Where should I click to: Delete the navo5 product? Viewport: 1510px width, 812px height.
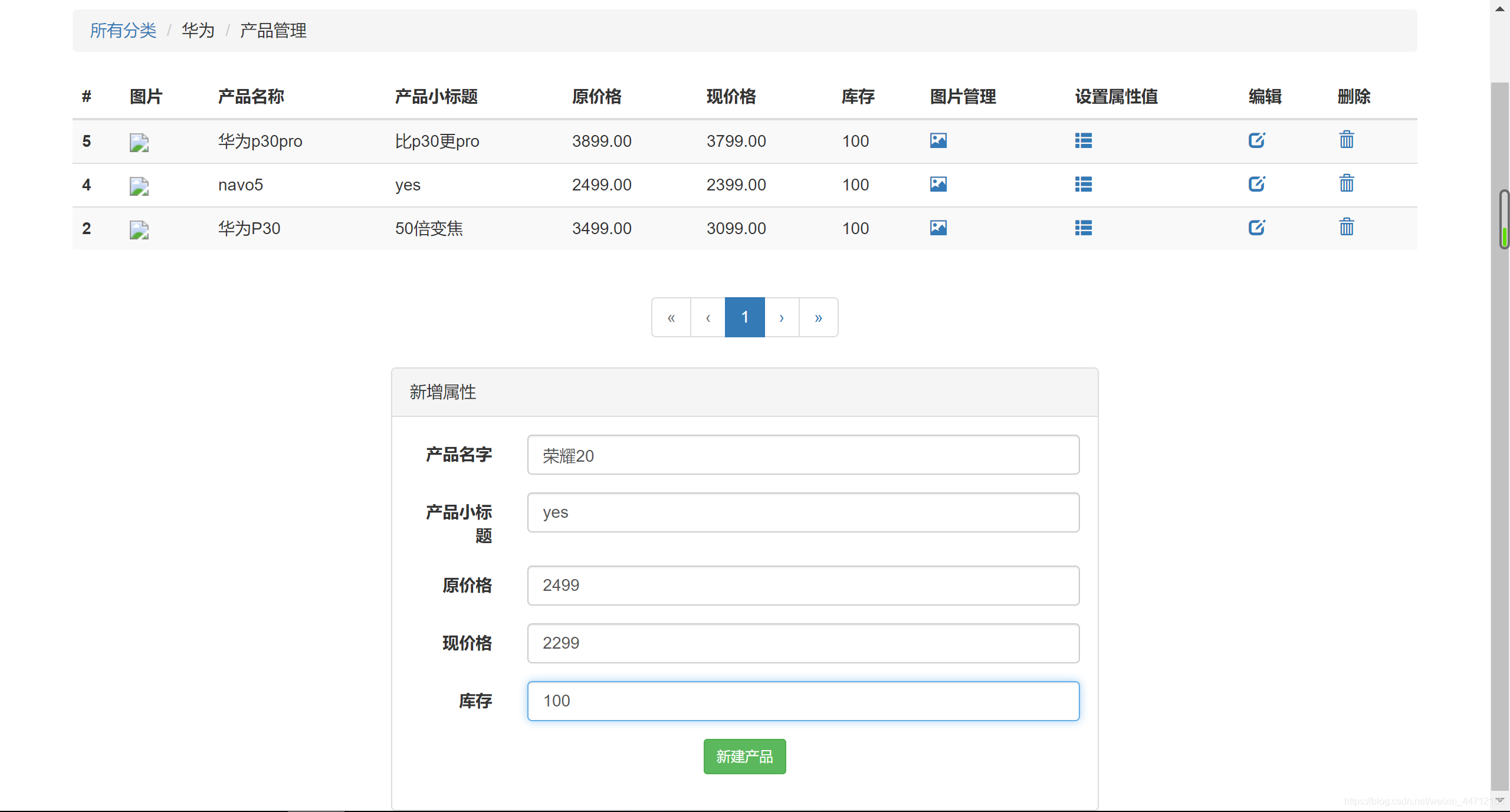pyautogui.click(x=1346, y=183)
